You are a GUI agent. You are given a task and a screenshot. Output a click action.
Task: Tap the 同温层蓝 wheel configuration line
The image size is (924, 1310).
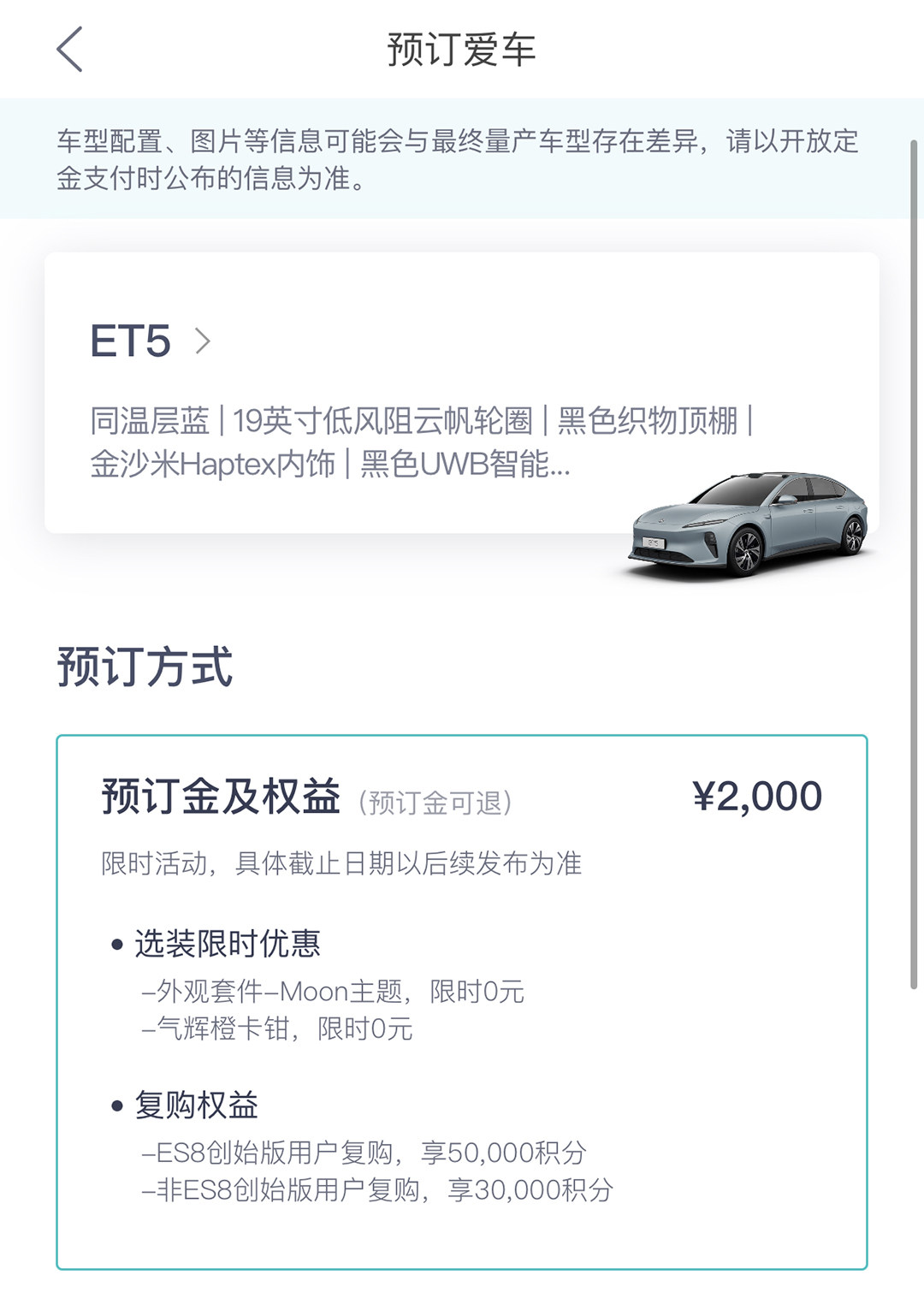point(421,421)
